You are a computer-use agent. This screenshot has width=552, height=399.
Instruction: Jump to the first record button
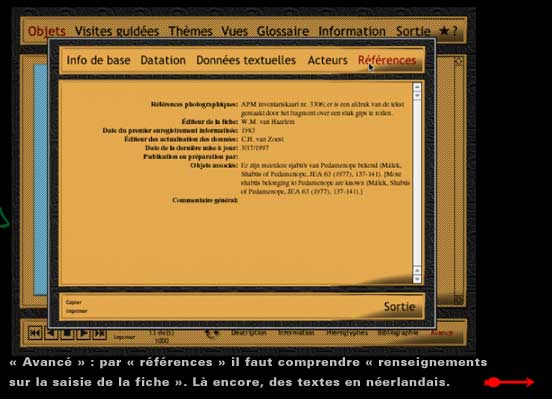[x=35, y=333]
